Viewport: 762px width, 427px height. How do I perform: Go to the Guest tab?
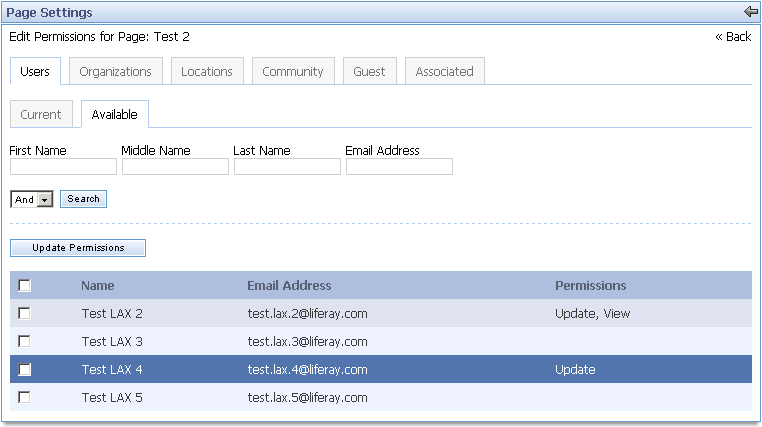point(369,72)
